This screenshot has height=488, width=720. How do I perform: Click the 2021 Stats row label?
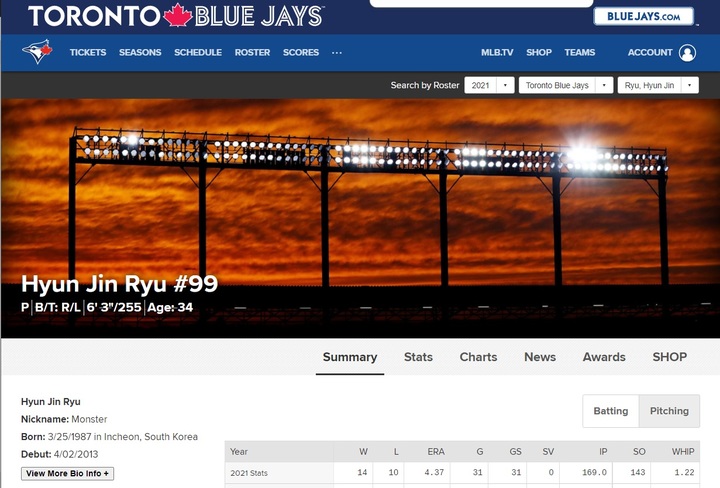(x=249, y=473)
